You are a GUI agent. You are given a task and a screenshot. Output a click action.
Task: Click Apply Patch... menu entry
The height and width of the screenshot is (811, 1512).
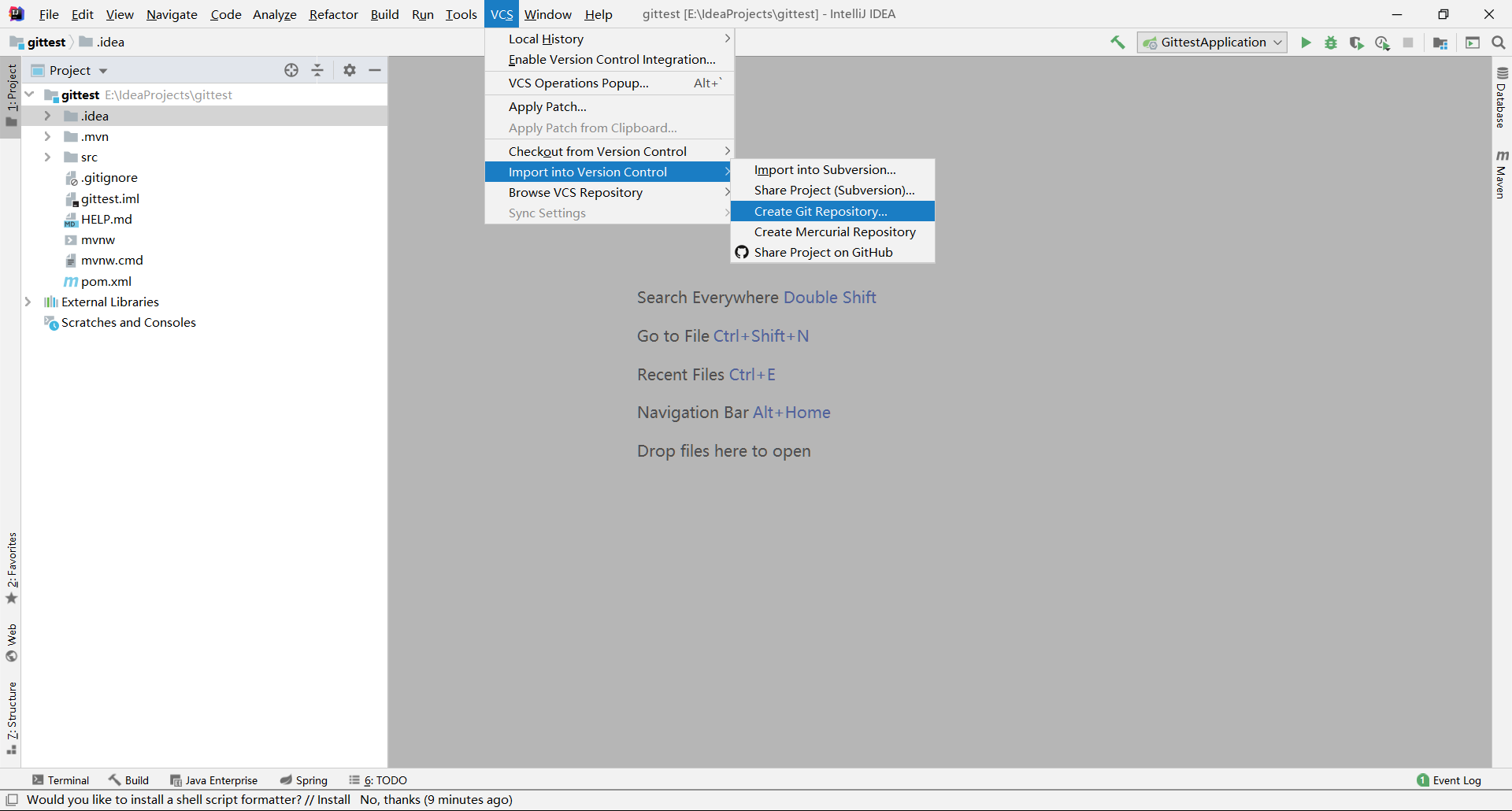pos(610,106)
